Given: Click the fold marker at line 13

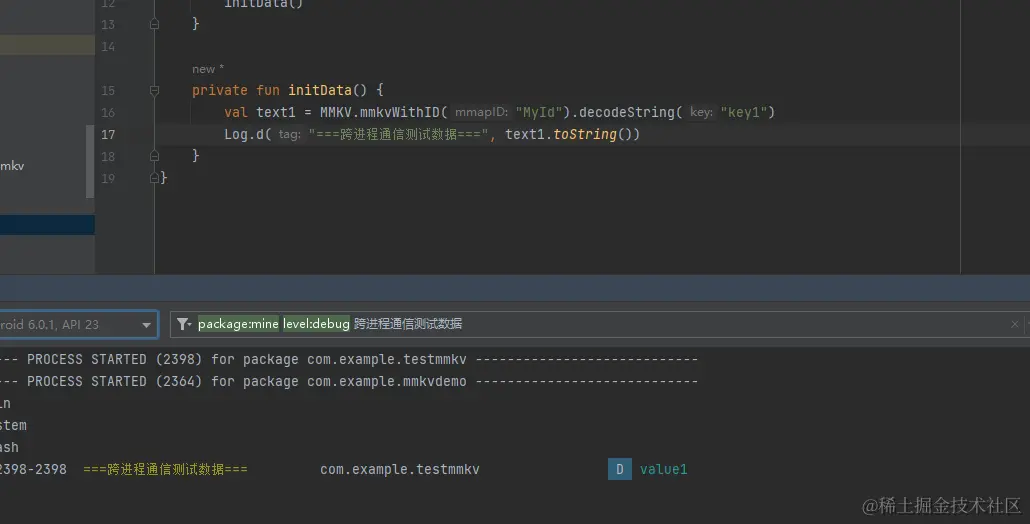Looking at the screenshot, I should pyautogui.click(x=154, y=24).
